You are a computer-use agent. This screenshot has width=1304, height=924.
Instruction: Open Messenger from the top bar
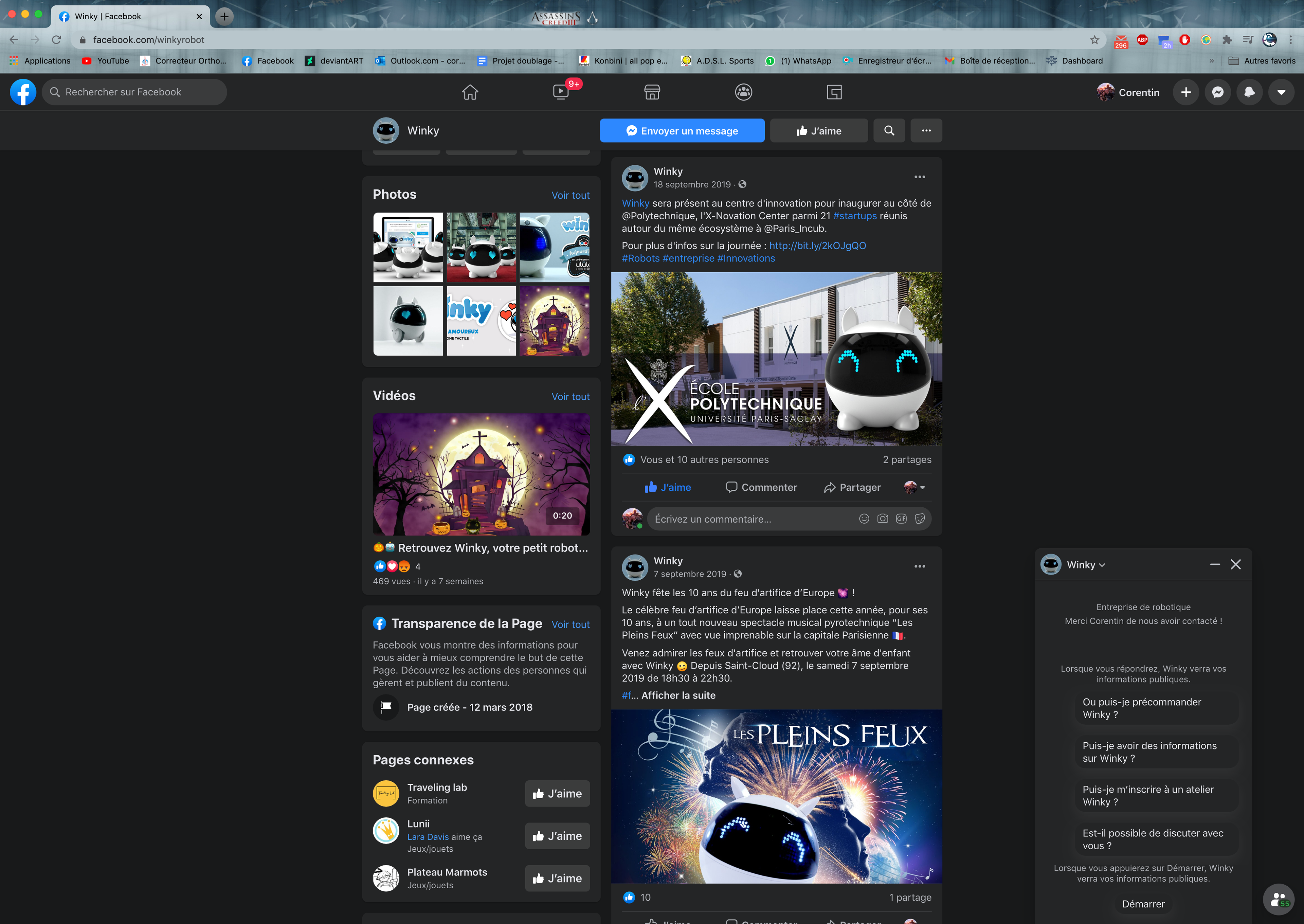point(1217,92)
